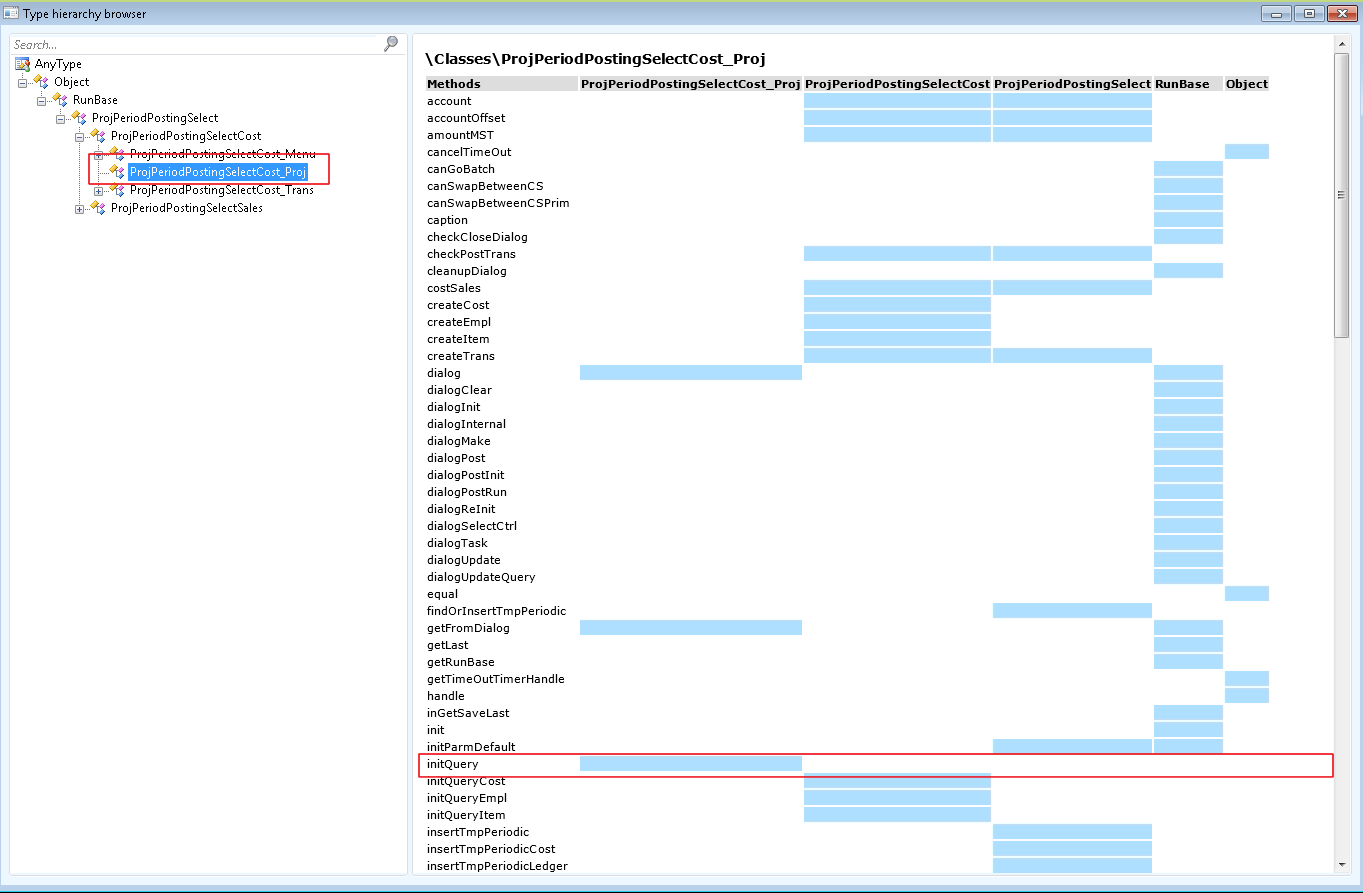Expand the ProjPeriodPostingSelectCost_Trans node

tap(99, 190)
